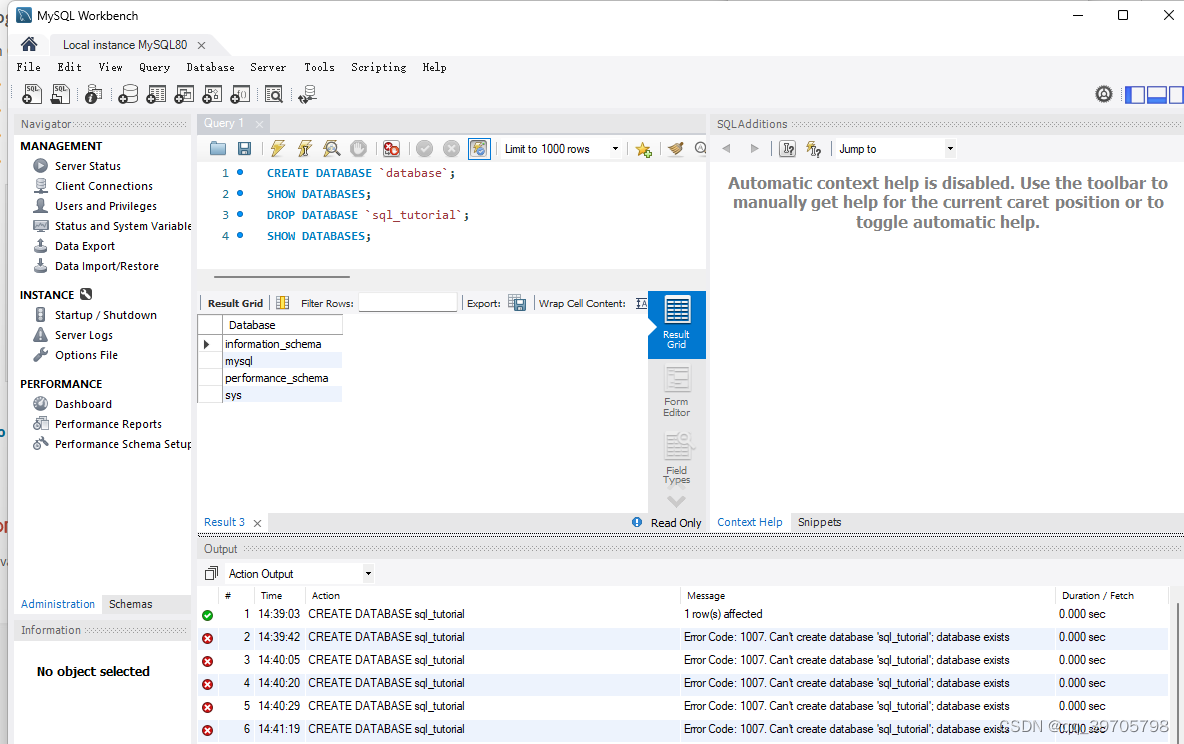Screen dimensions: 1184x744
Task: Toggle autocommit mode button
Action: [x=479, y=149]
